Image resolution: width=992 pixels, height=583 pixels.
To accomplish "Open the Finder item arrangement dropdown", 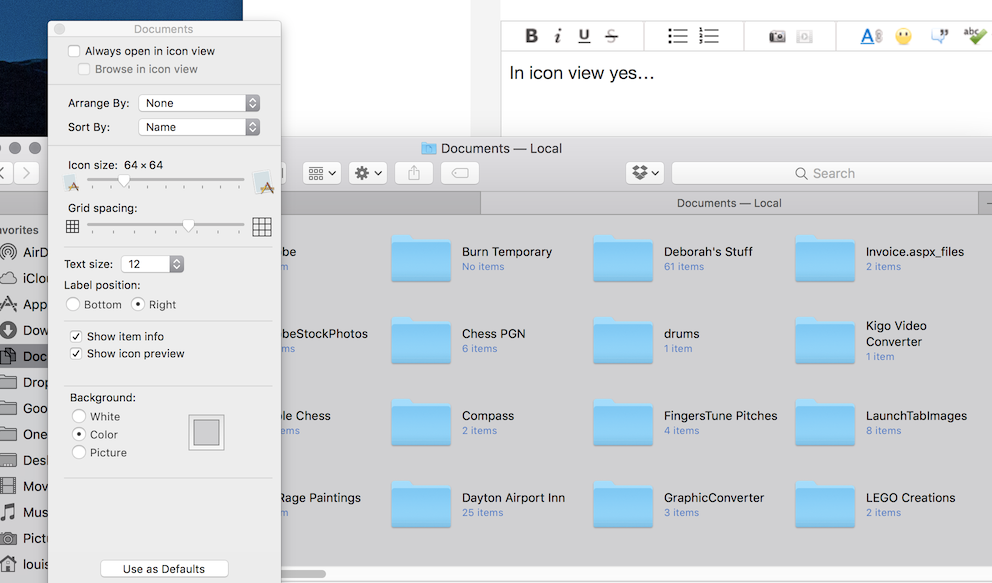I will (322, 173).
